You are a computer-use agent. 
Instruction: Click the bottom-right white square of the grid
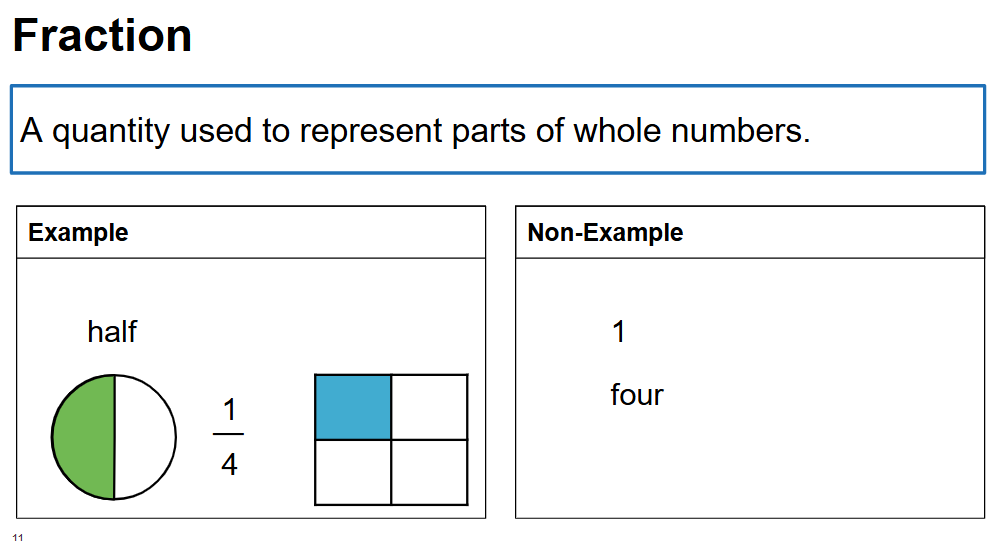(x=429, y=472)
